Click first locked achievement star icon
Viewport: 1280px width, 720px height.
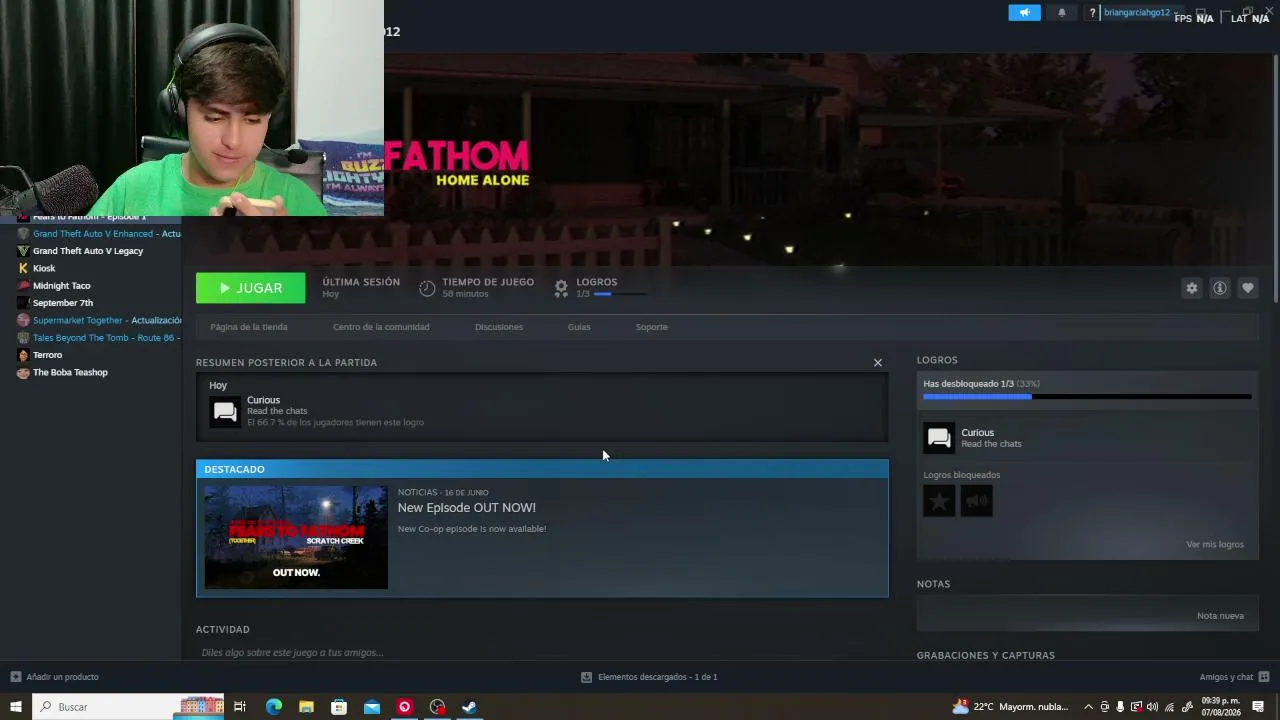939,501
